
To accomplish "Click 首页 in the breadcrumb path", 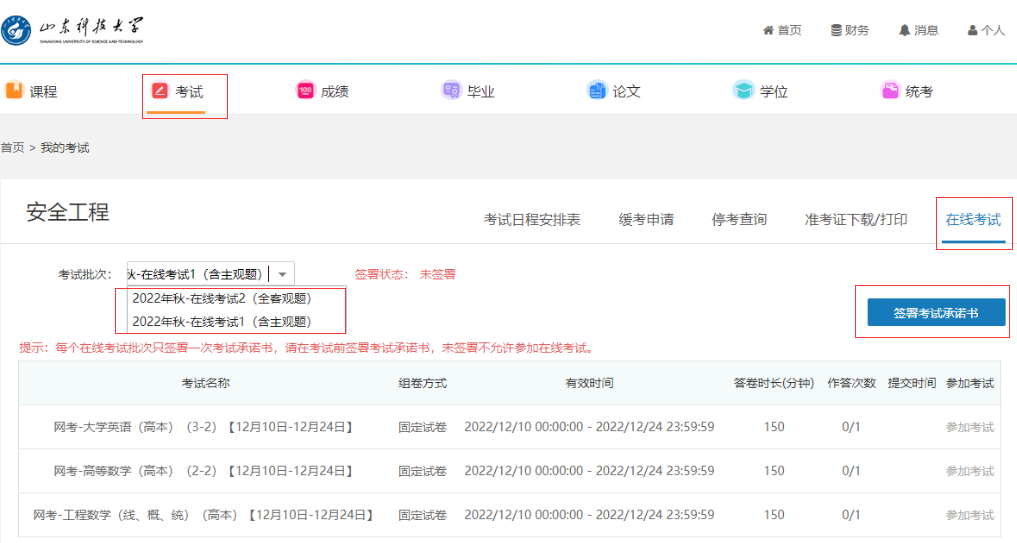I will (x=12, y=147).
